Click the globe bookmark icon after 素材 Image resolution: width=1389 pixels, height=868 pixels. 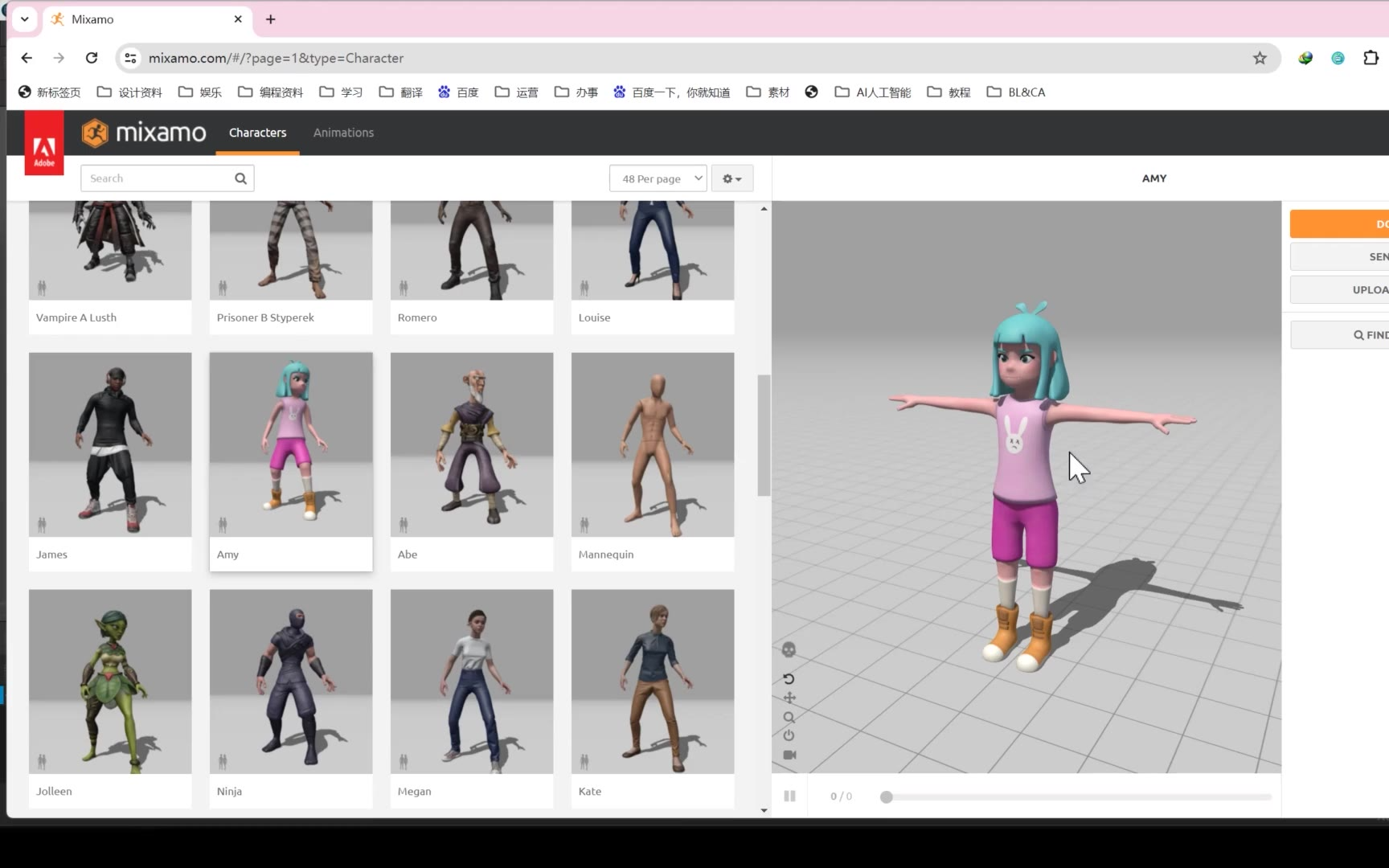pyautogui.click(x=812, y=92)
